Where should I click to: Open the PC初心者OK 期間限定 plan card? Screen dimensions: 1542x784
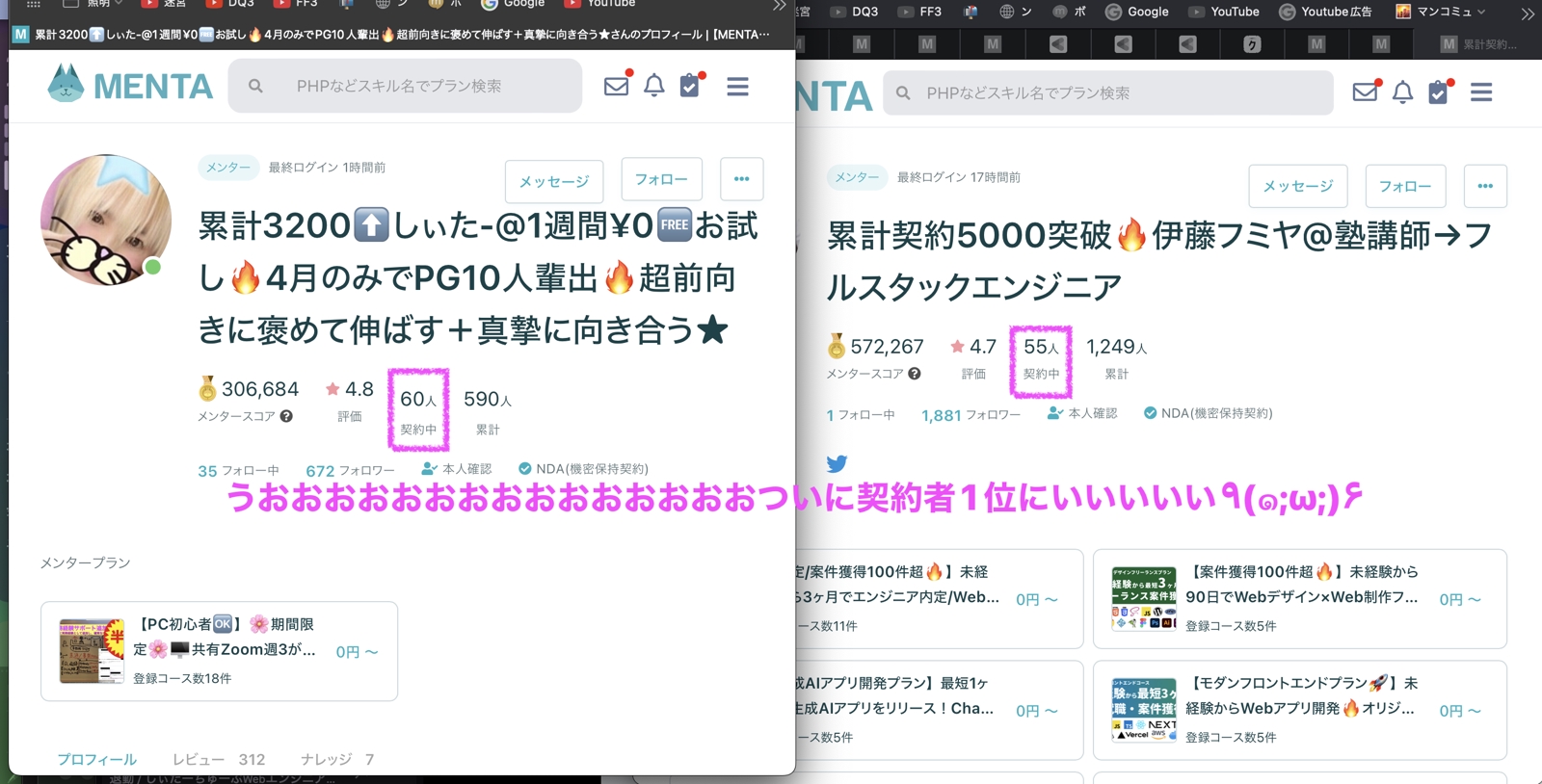pyautogui.click(x=219, y=651)
